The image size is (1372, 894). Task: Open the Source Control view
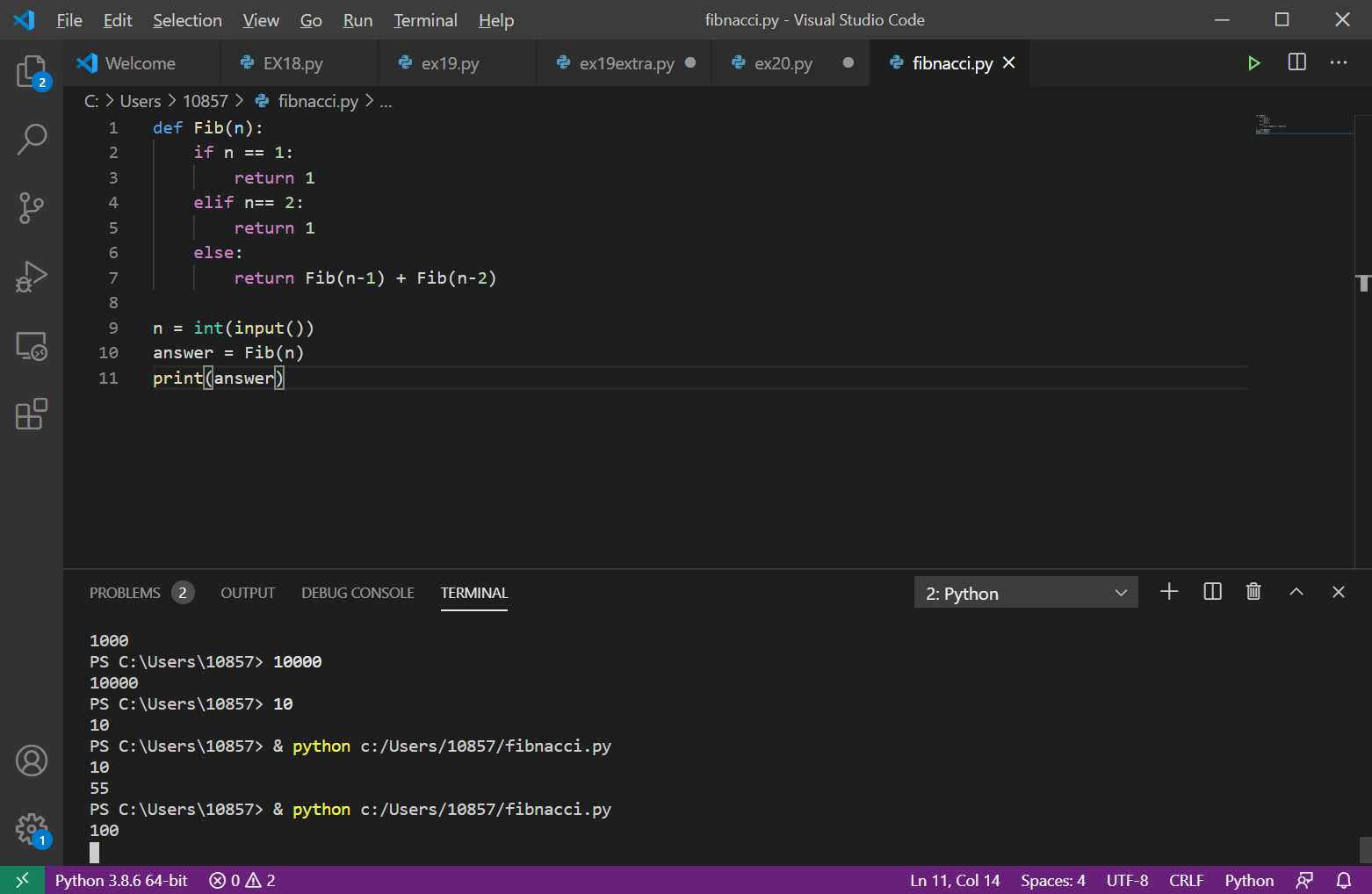click(32, 208)
